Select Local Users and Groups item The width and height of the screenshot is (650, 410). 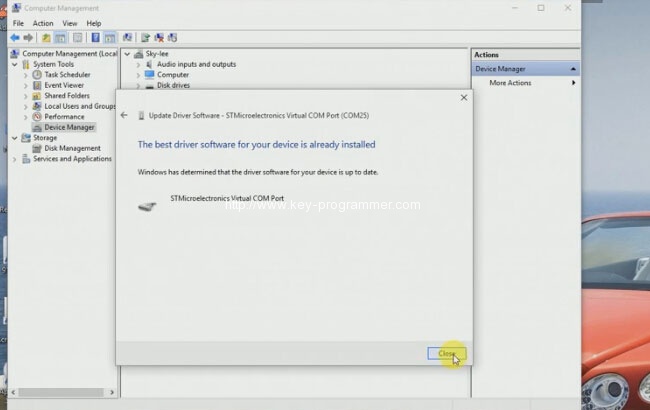pos(80,106)
